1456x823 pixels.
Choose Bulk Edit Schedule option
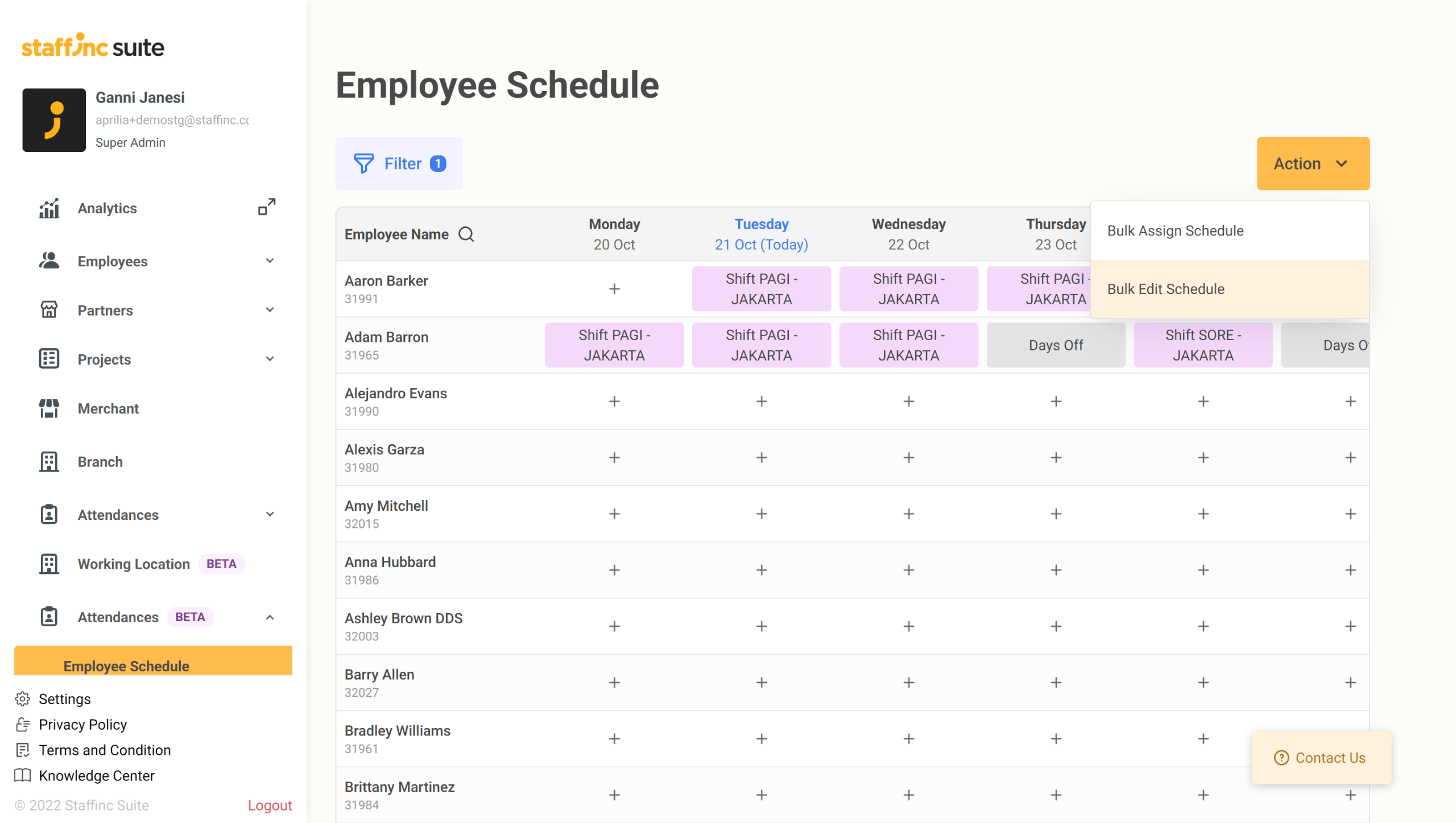1165,289
